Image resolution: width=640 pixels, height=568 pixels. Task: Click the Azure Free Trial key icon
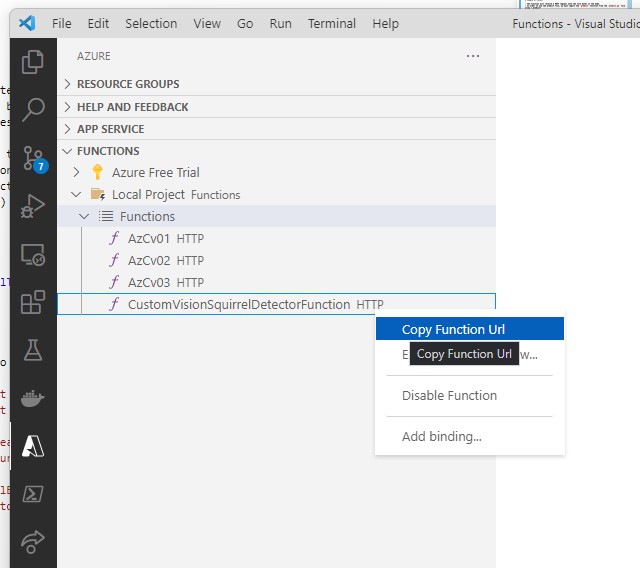(x=97, y=172)
